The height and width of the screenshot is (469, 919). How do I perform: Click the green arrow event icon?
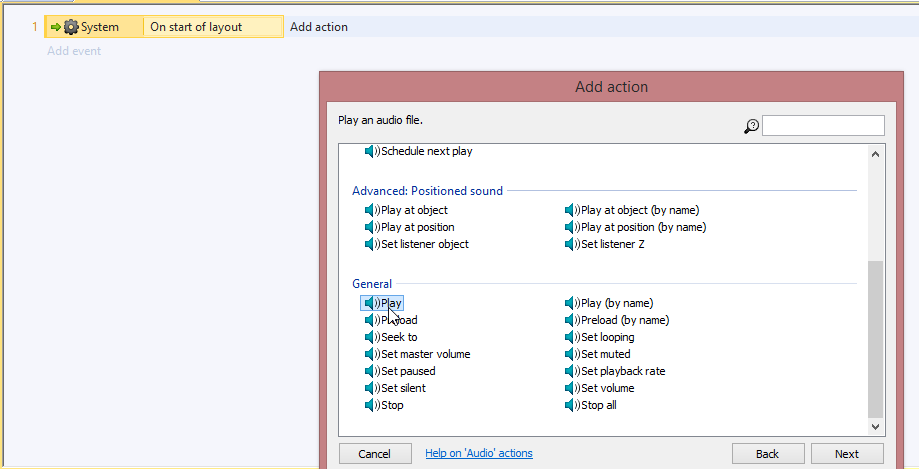point(56,27)
